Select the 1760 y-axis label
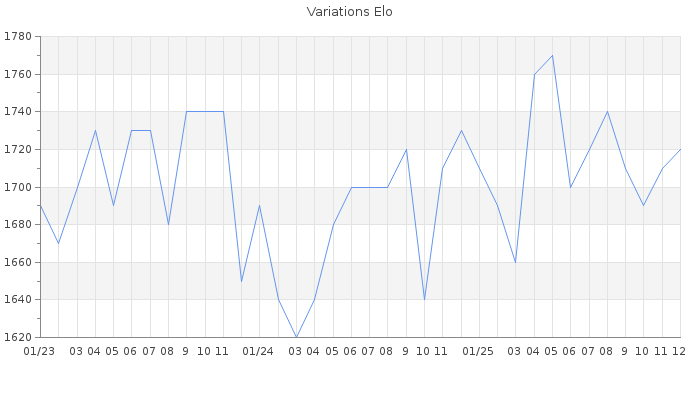 click(x=18, y=75)
